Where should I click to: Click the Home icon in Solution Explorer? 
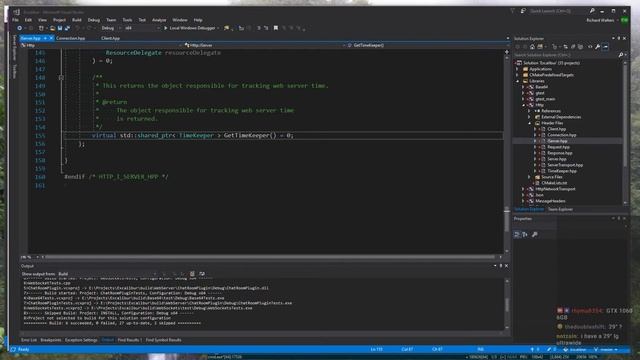(532, 47)
